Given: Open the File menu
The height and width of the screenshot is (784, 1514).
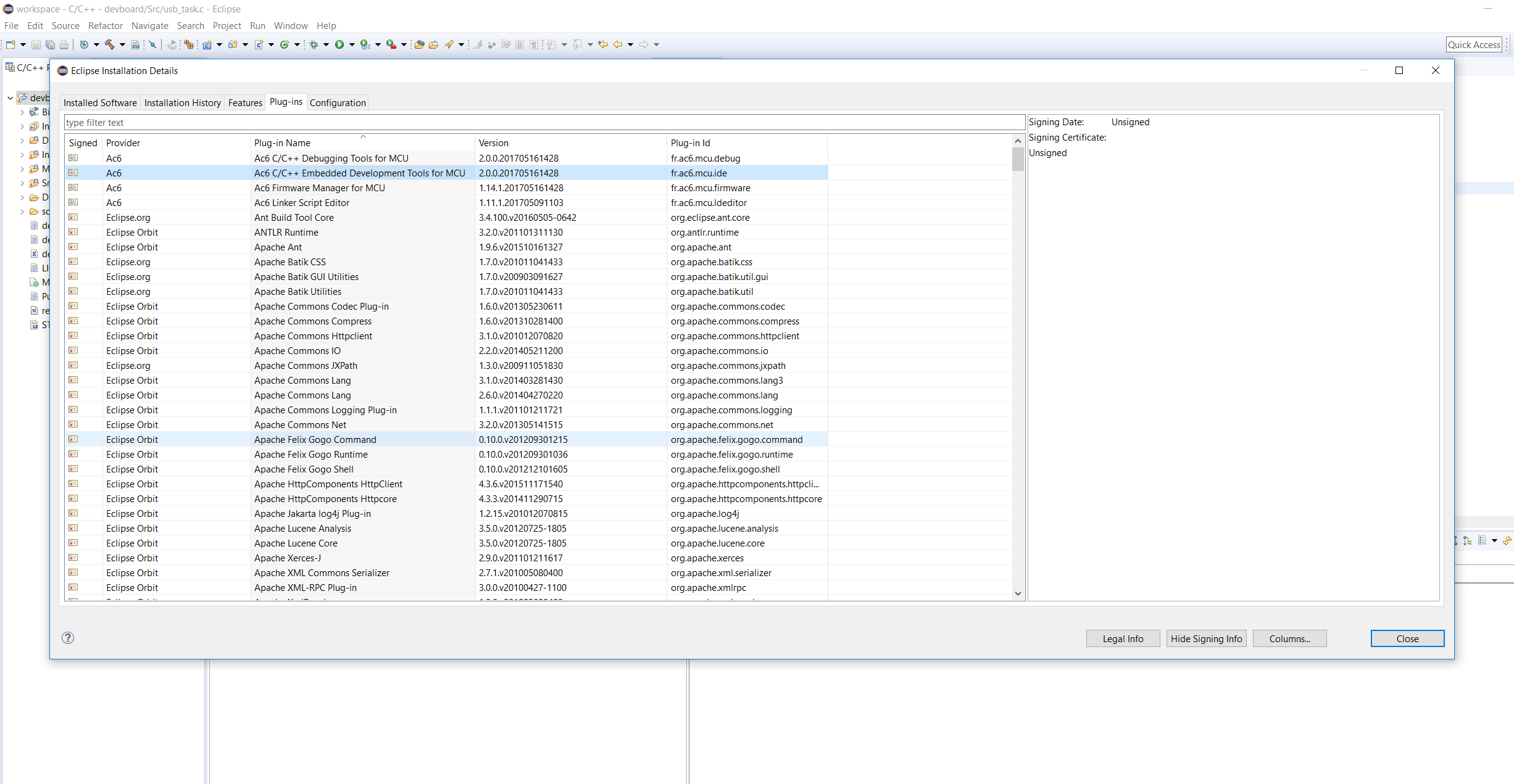Looking at the screenshot, I should (11, 26).
